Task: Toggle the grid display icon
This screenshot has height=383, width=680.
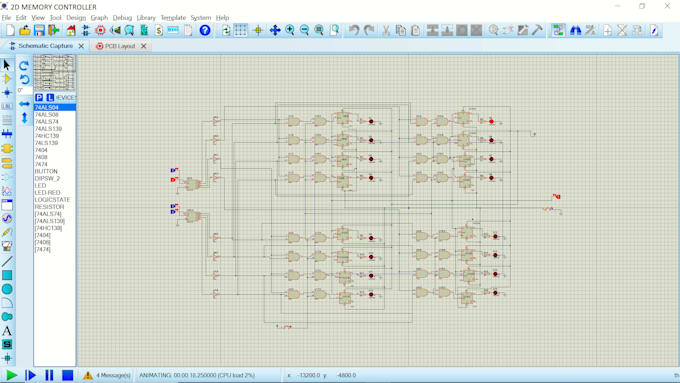Action: [x=241, y=30]
